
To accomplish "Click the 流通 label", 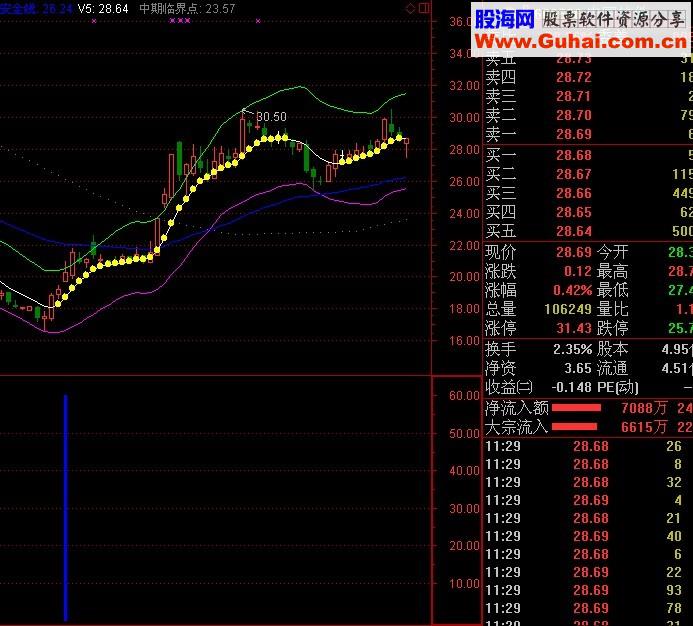I will coord(613,368).
